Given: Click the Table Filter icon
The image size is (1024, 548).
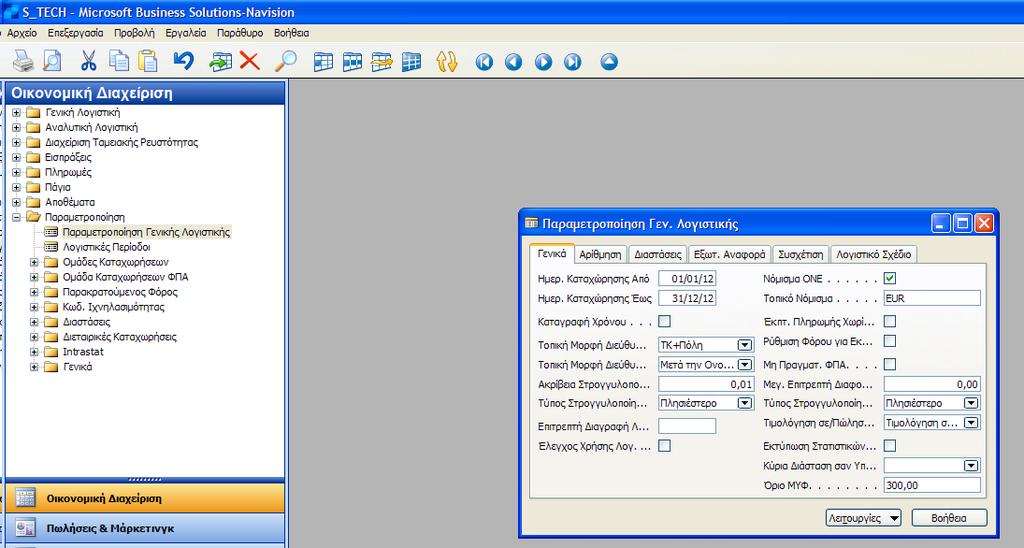Looking at the screenshot, I should point(353,61).
